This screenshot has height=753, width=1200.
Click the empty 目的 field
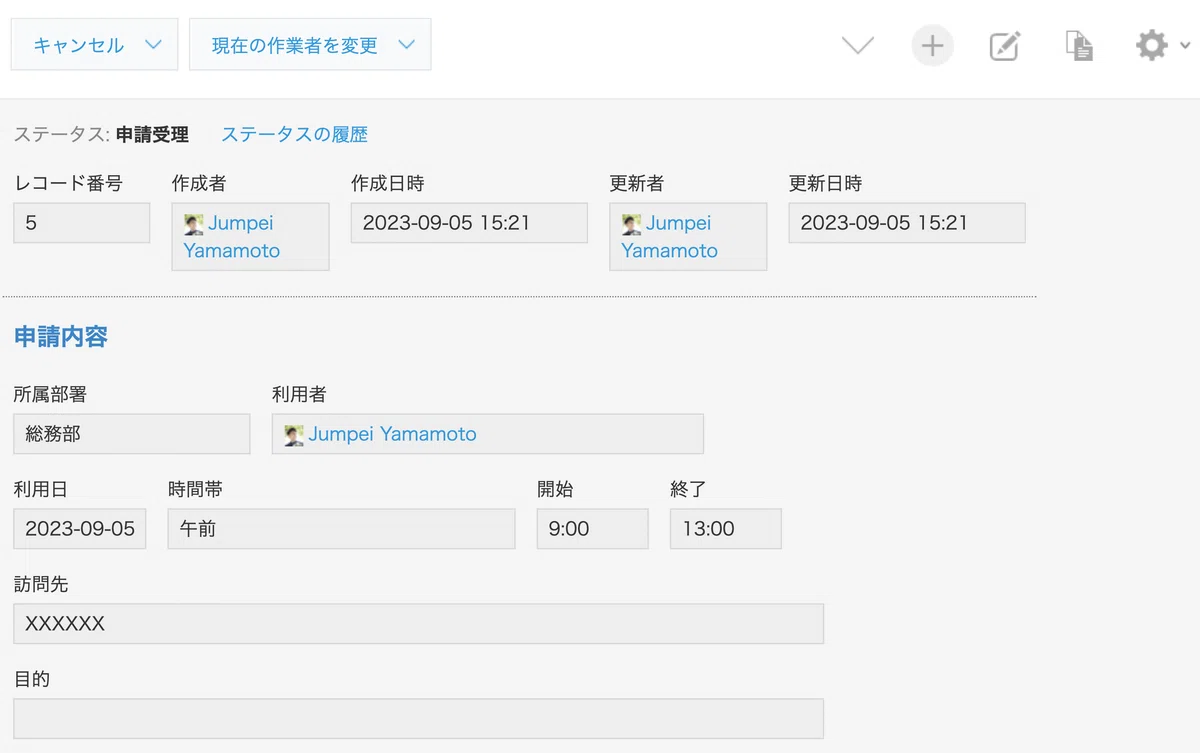418,719
